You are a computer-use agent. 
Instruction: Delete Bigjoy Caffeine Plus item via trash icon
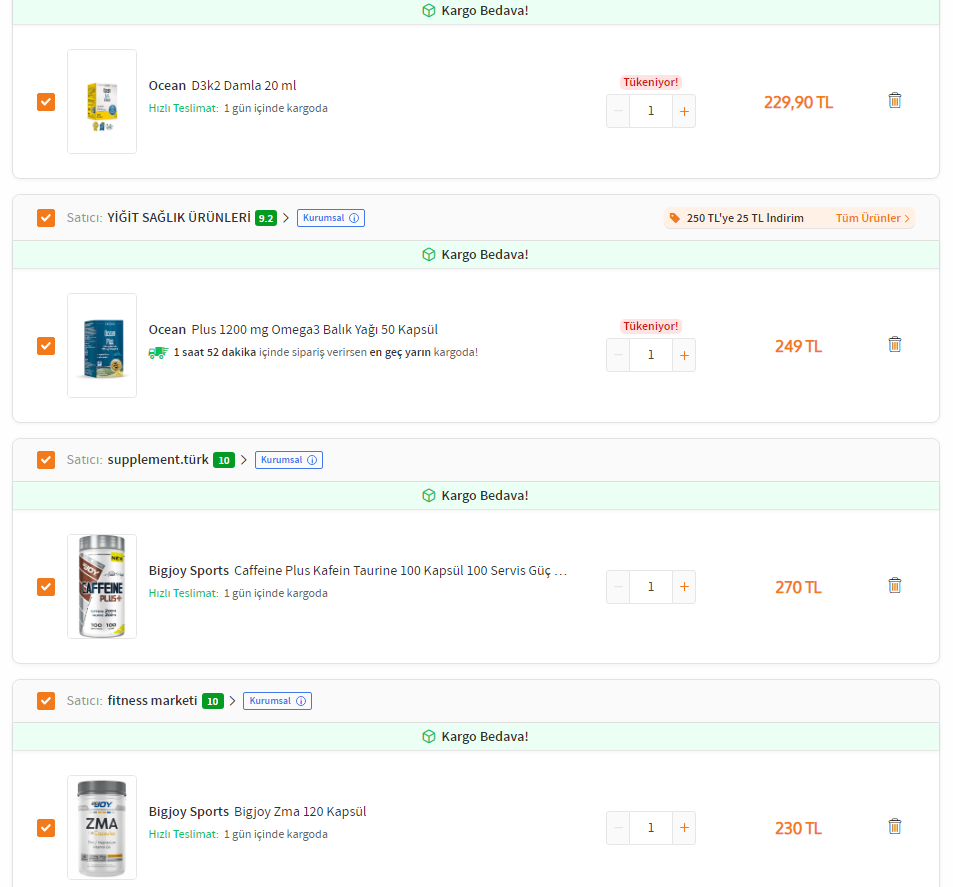point(894,585)
